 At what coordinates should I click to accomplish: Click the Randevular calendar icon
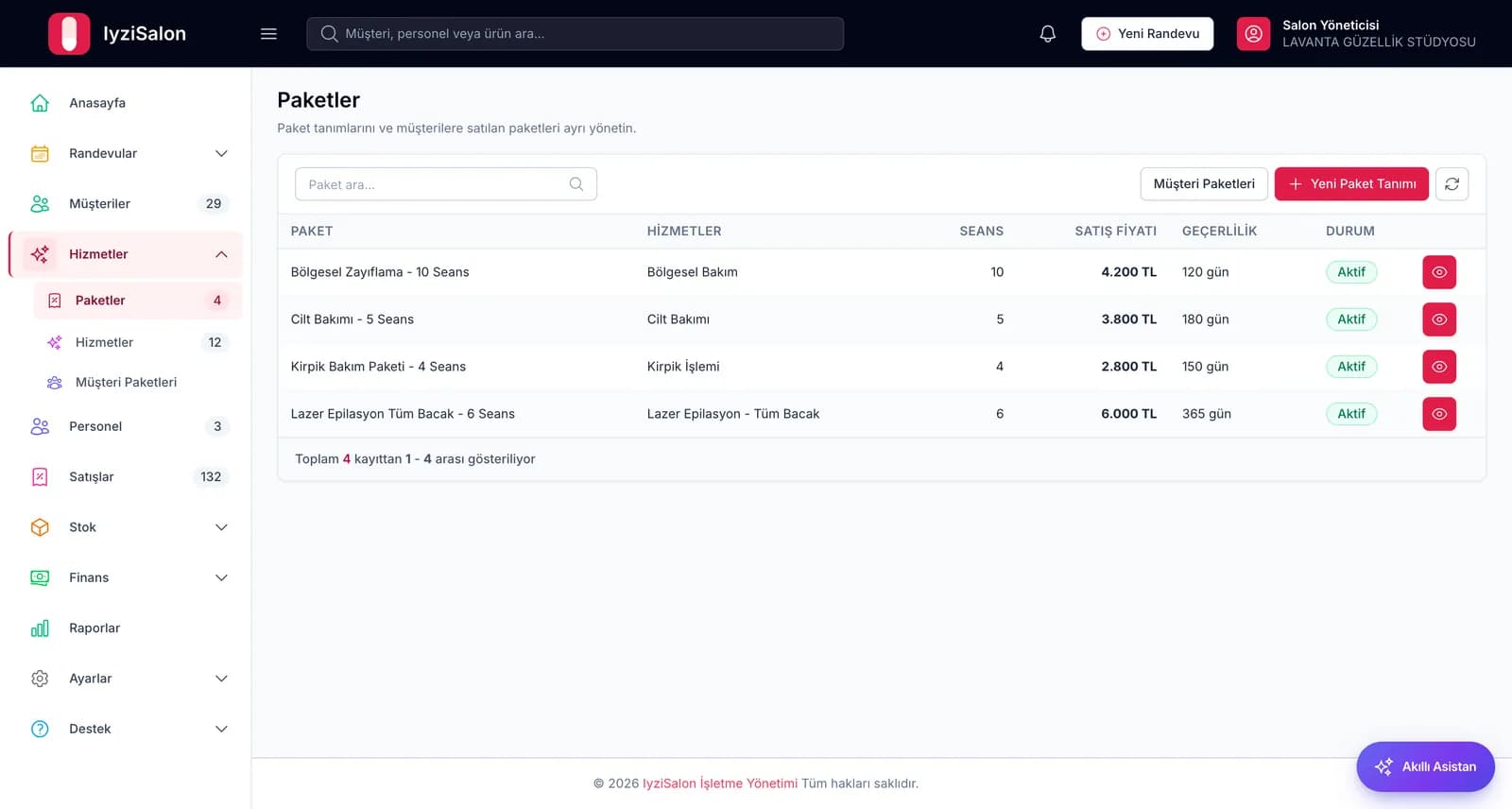40,154
